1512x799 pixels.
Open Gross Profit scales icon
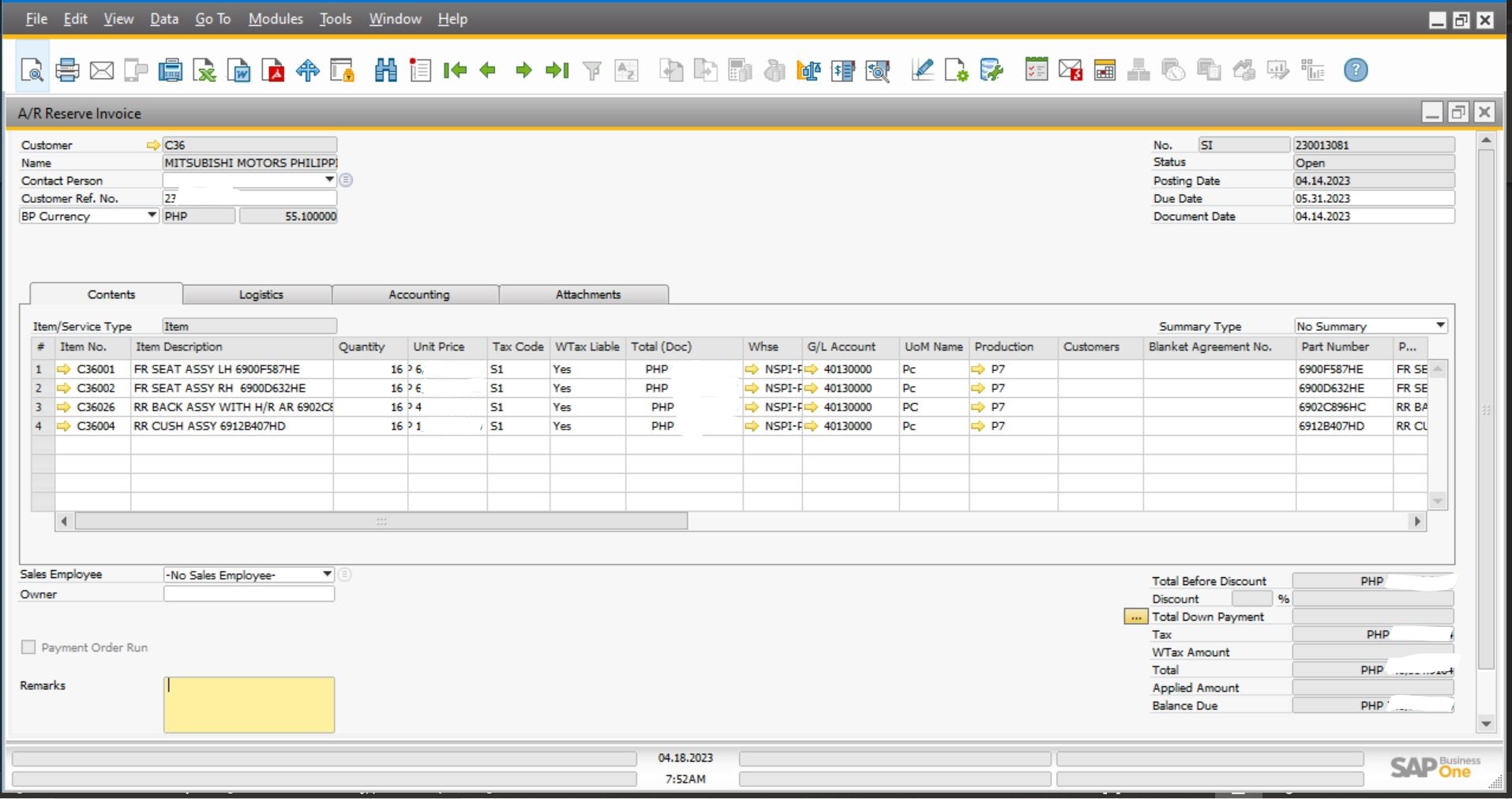[809, 71]
